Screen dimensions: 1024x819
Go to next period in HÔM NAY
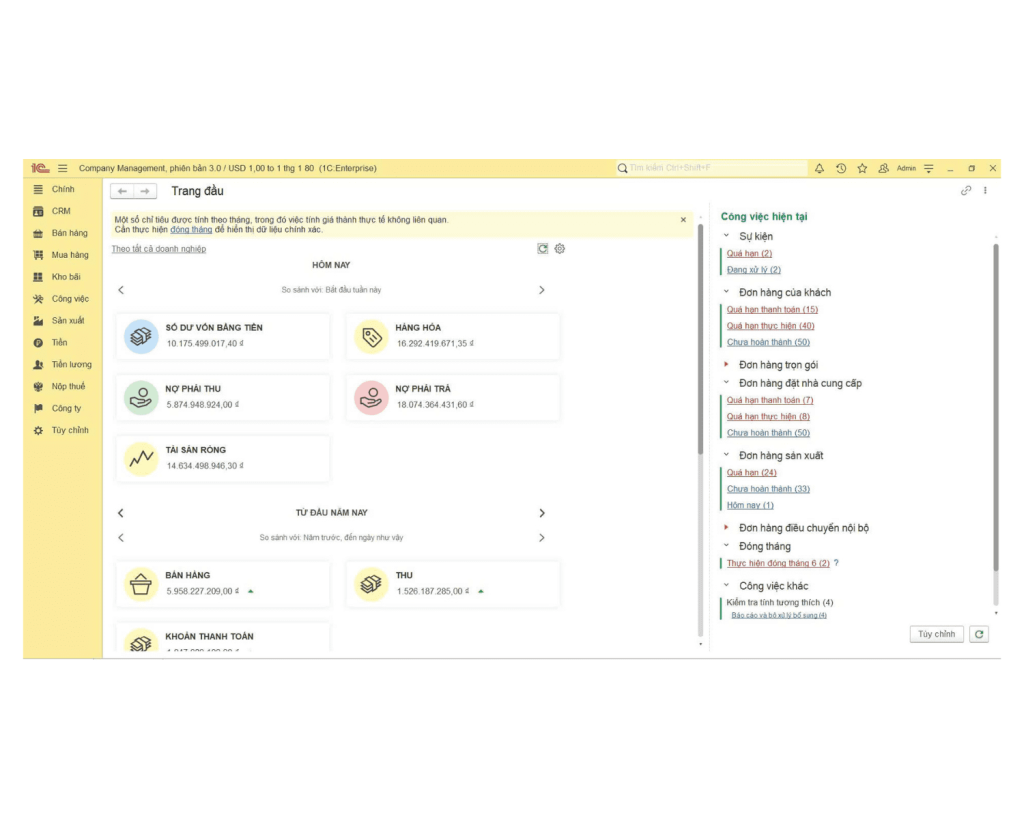542,290
